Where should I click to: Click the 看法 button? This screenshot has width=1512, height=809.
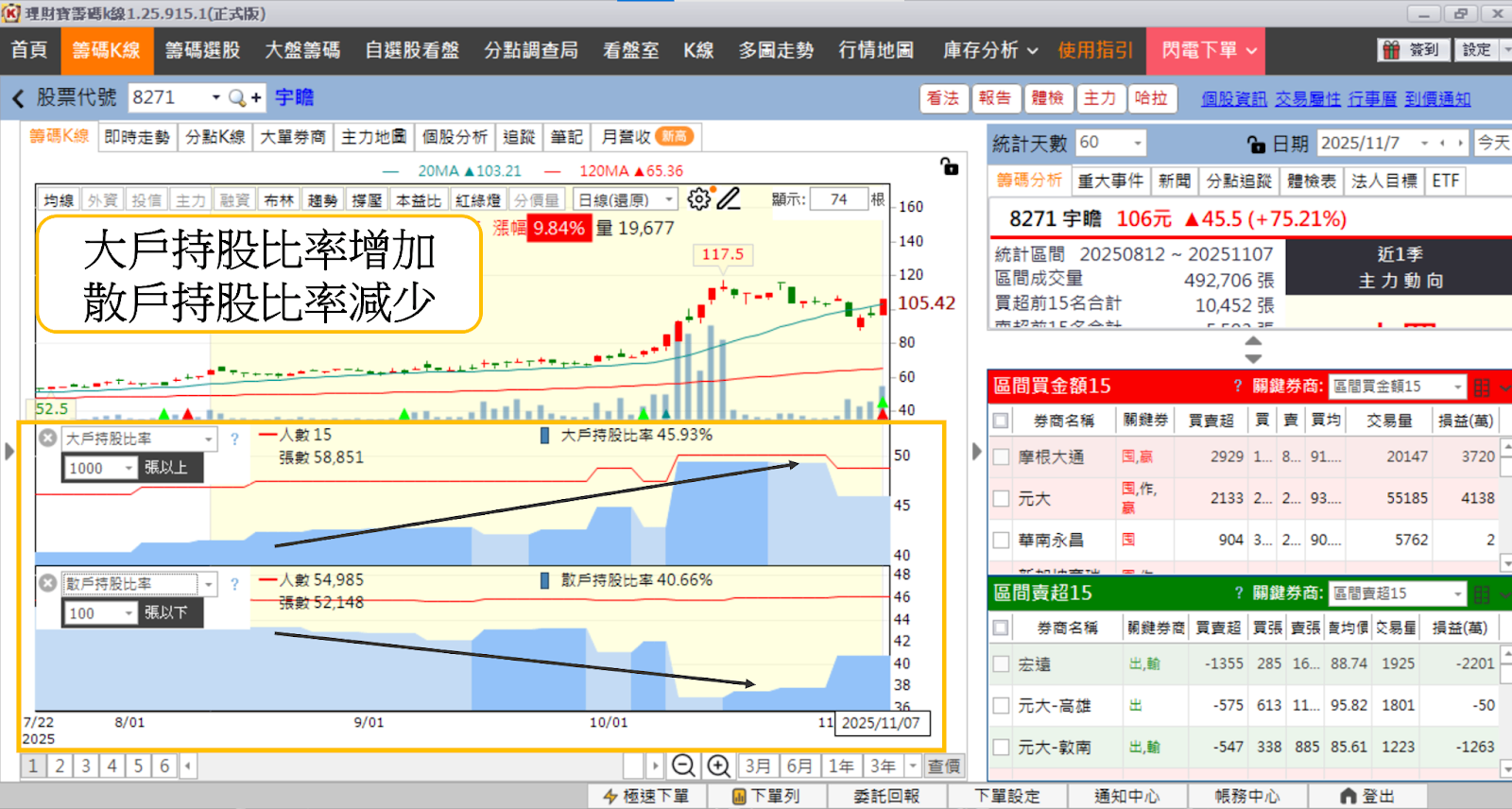click(x=942, y=98)
